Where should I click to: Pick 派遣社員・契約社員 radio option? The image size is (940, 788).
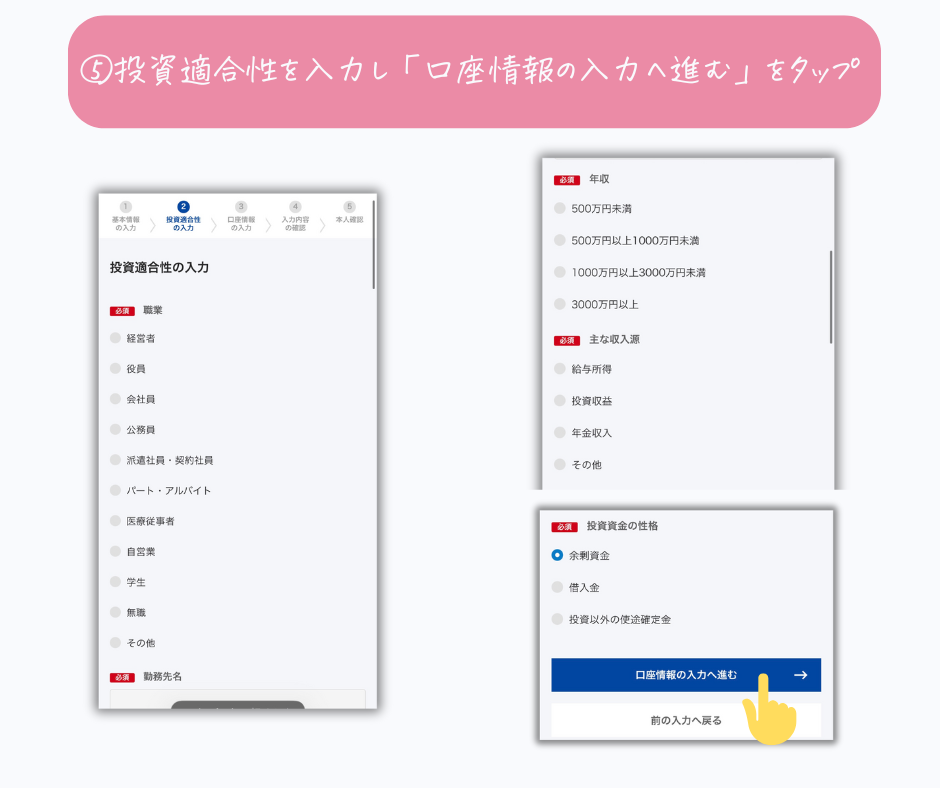point(116,460)
